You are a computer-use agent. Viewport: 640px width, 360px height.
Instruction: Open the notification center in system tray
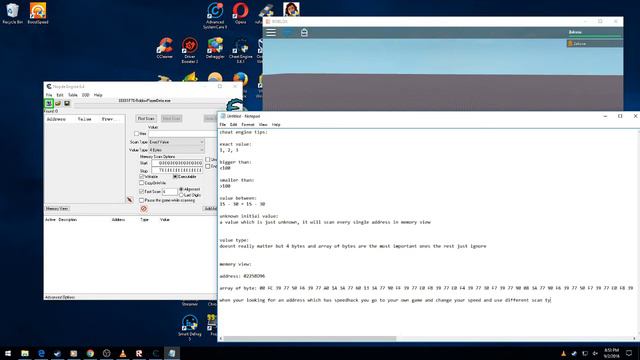point(629,353)
